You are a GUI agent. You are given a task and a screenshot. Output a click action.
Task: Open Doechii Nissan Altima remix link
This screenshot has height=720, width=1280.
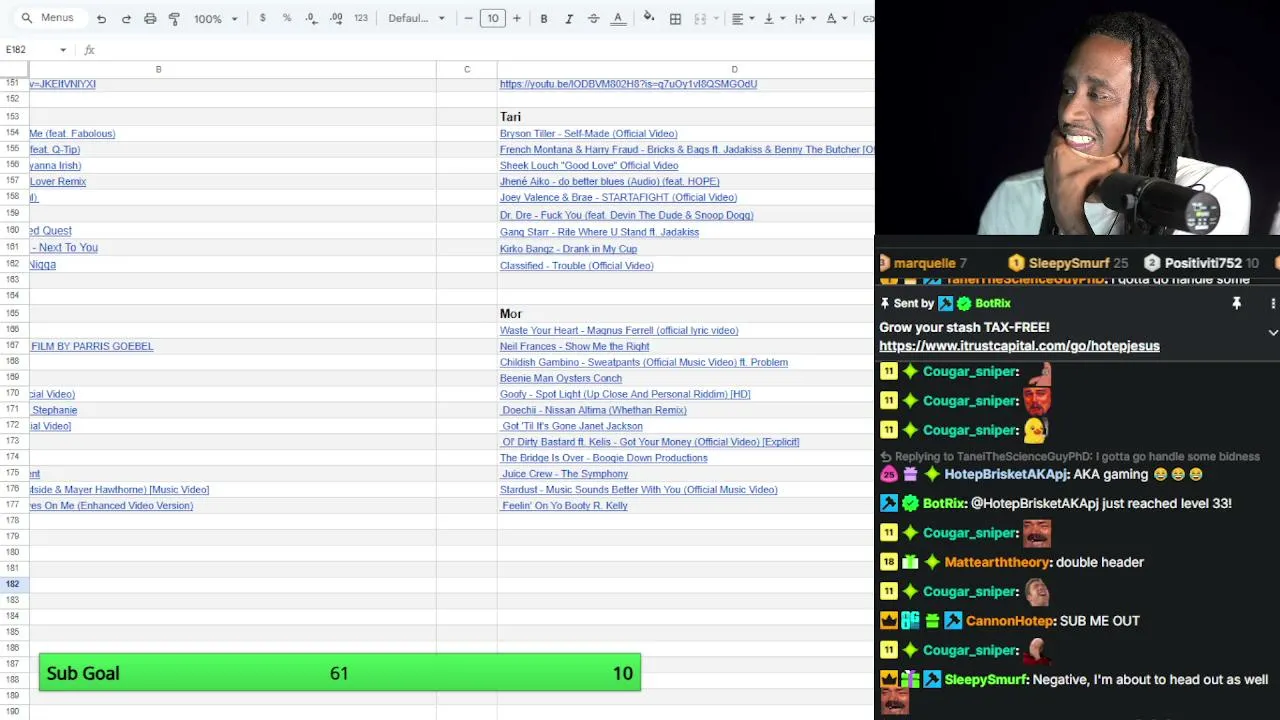(594, 410)
